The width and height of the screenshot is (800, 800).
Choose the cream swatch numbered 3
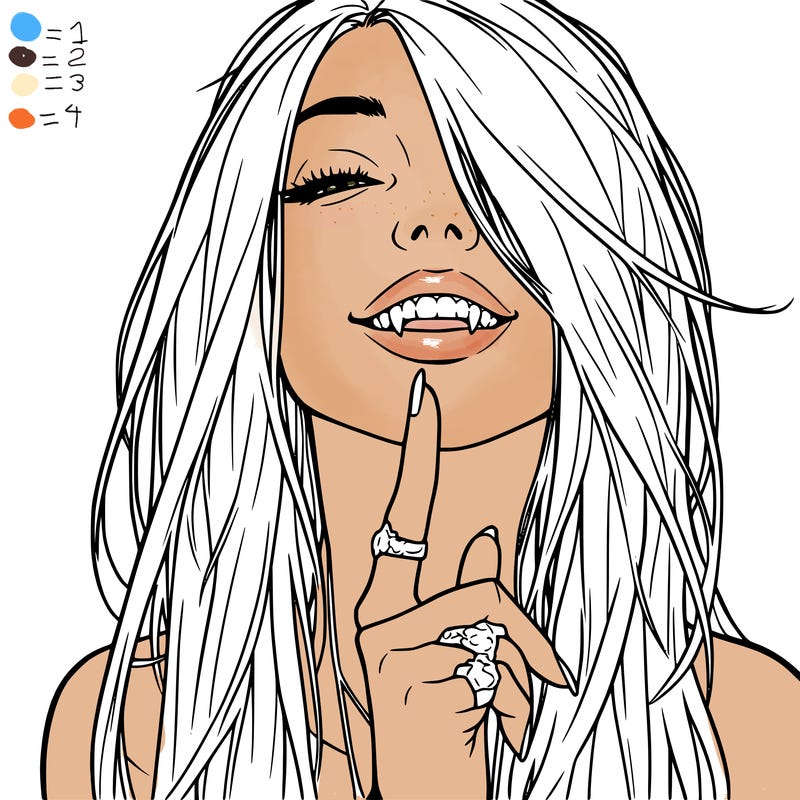click(x=24, y=86)
